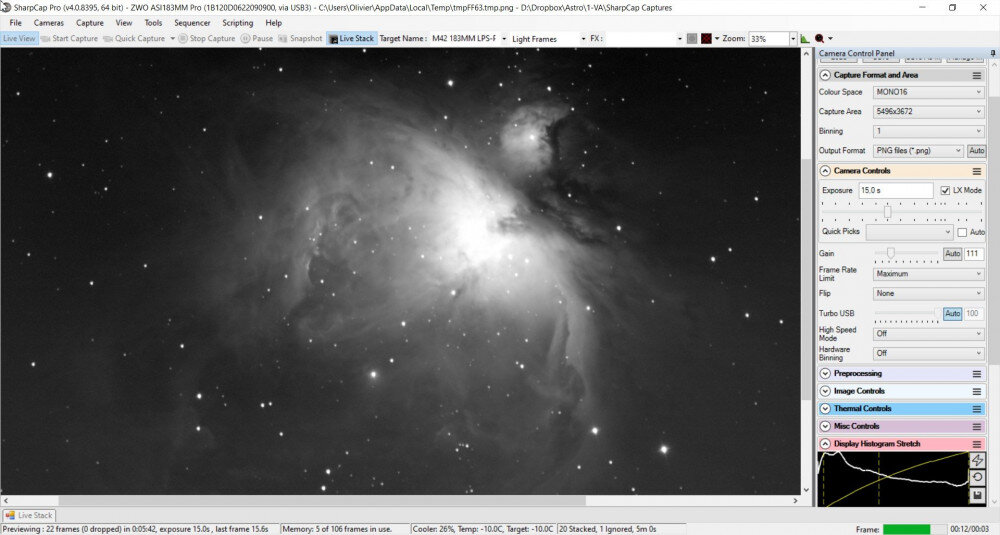This screenshot has height=535, width=1000.
Task: Adjust the Gain slider
Action: tap(891, 253)
